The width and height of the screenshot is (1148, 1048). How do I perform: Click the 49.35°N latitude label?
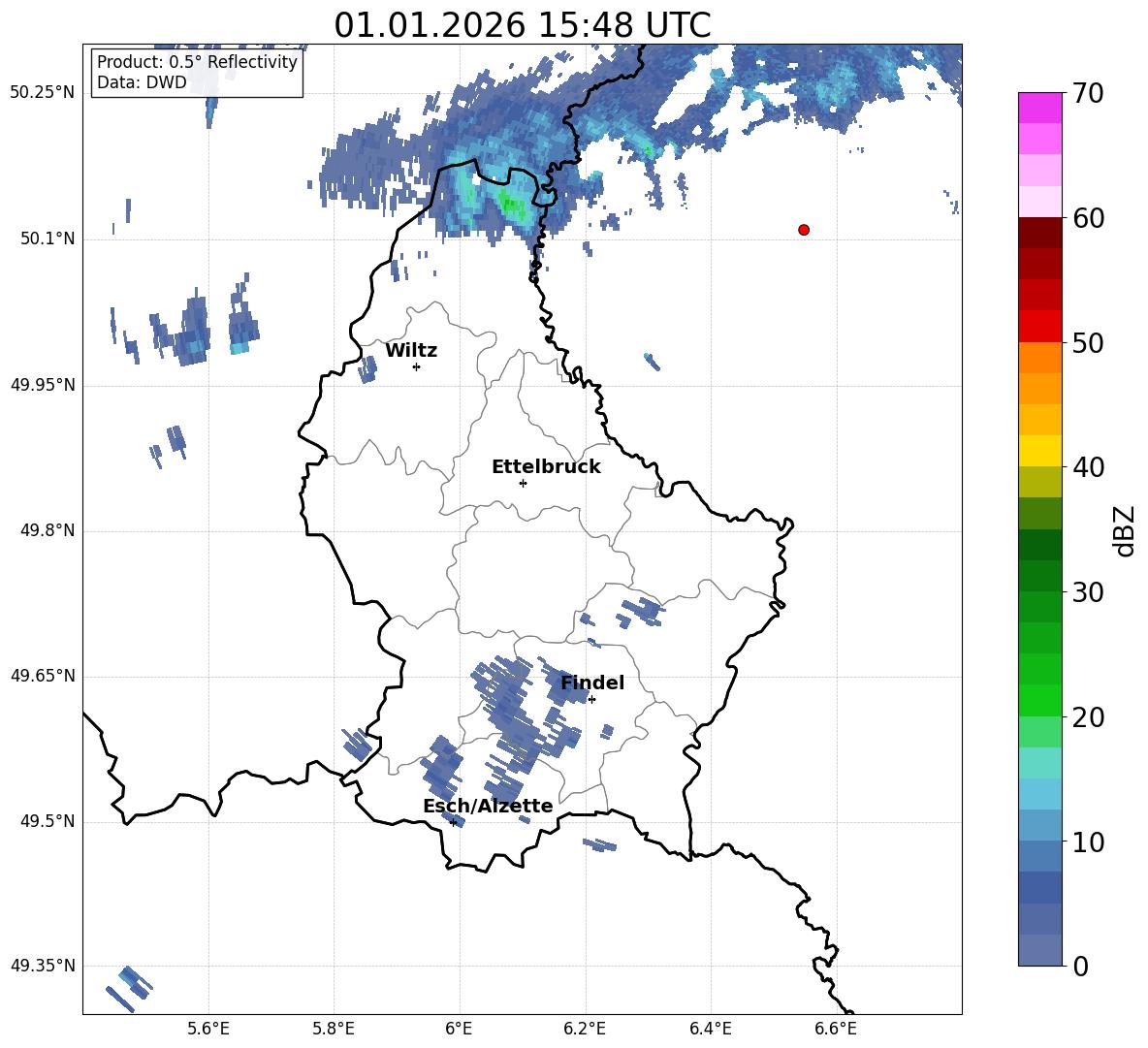(x=43, y=966)
